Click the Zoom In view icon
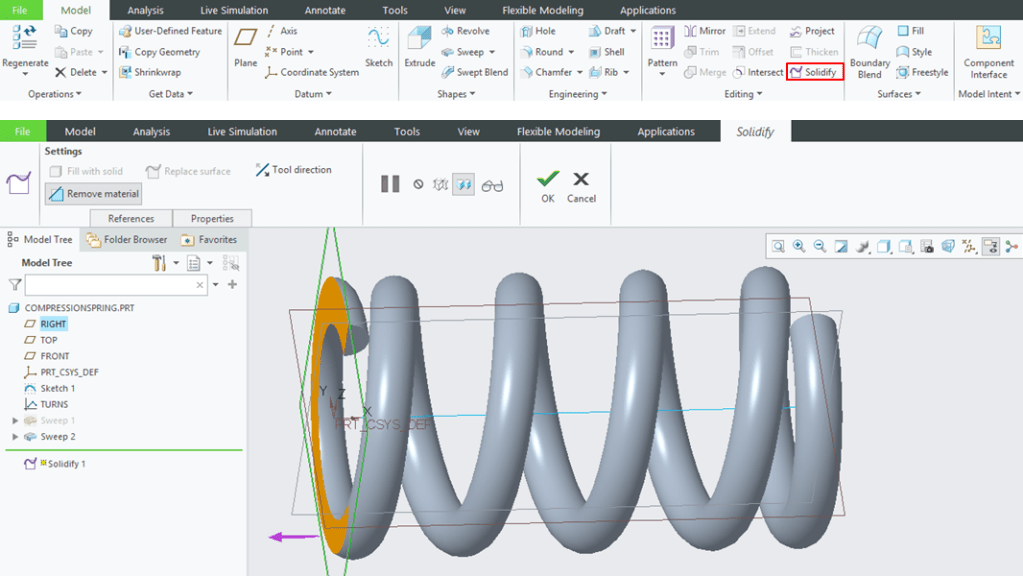The width and height of the screenshot is (1023, 576). coord(798,246)
